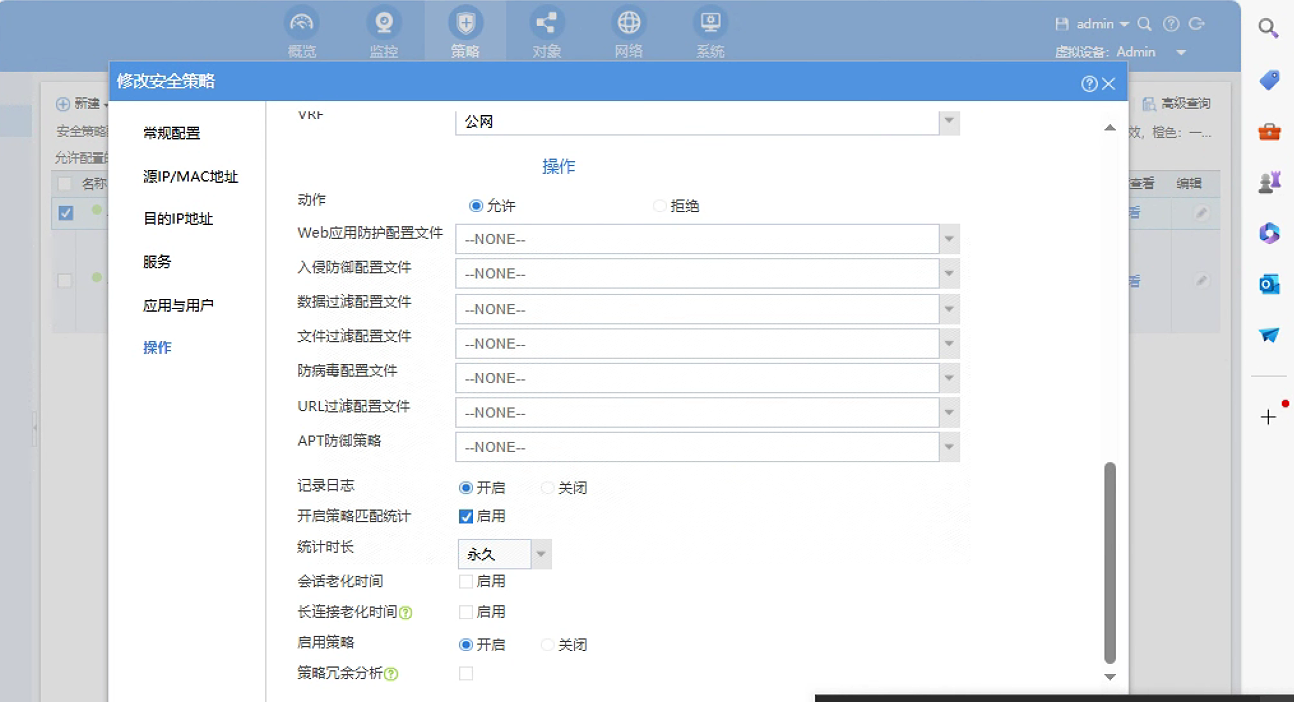
Task: Set 记录日志 to 关闭
Action: click(547, 488)
